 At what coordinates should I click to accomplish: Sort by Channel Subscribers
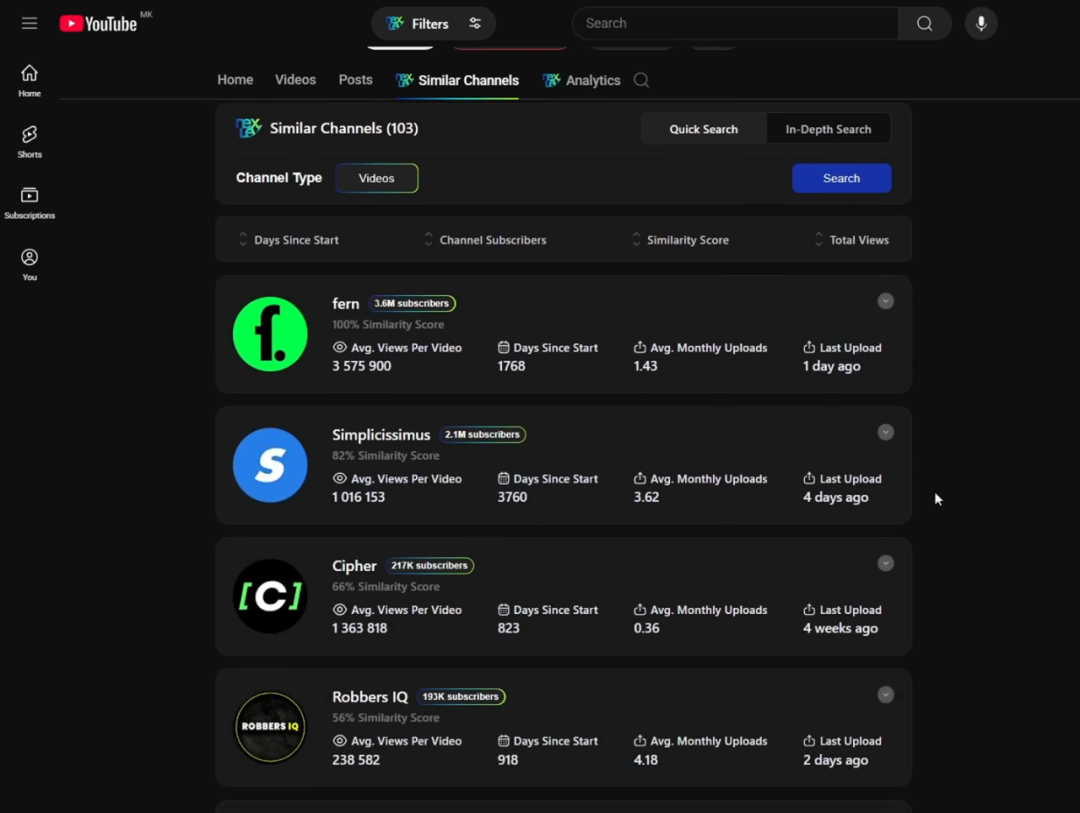click(x=485, y=240)
